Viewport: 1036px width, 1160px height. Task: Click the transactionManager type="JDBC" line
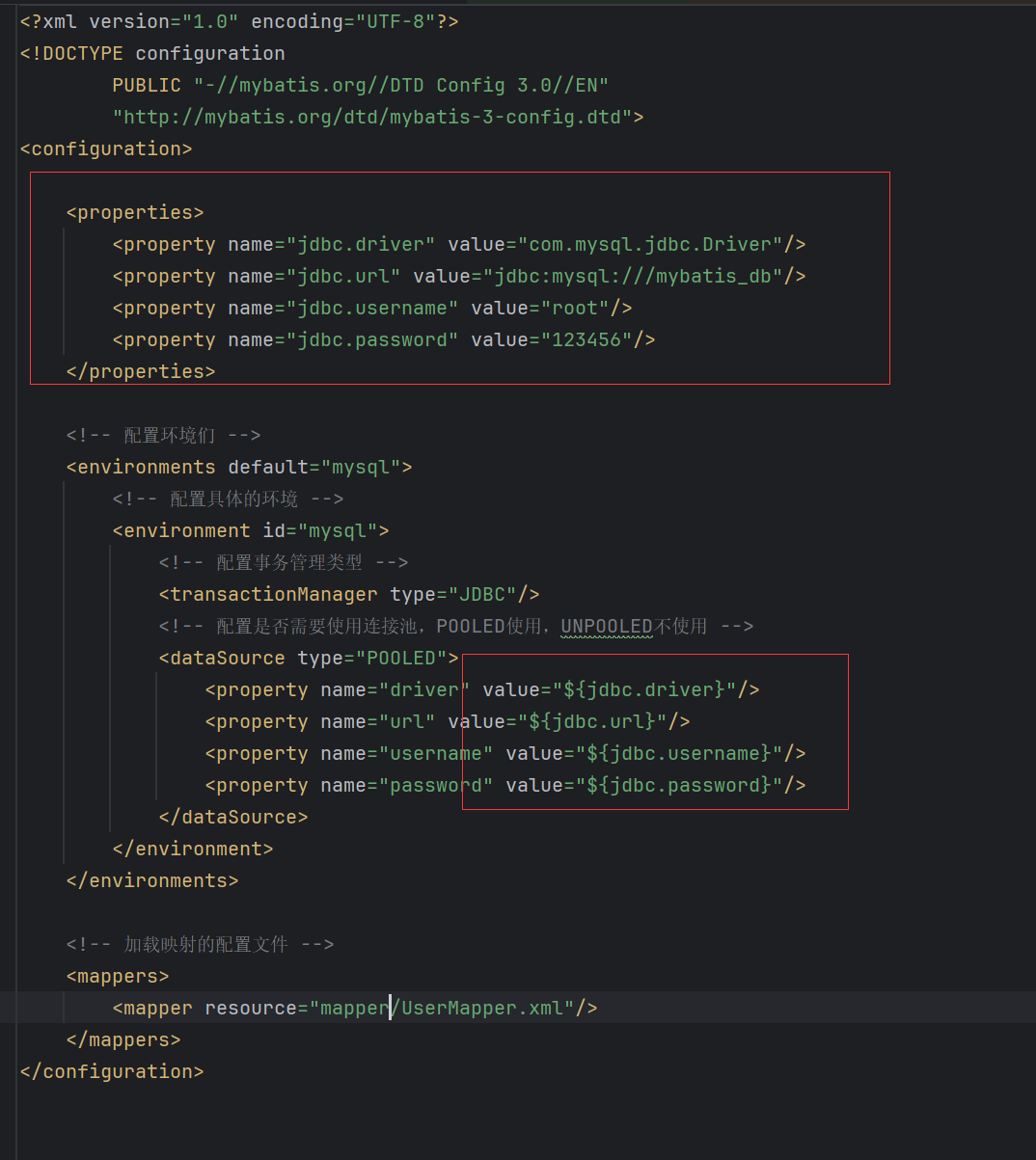[x=349, y=594]
